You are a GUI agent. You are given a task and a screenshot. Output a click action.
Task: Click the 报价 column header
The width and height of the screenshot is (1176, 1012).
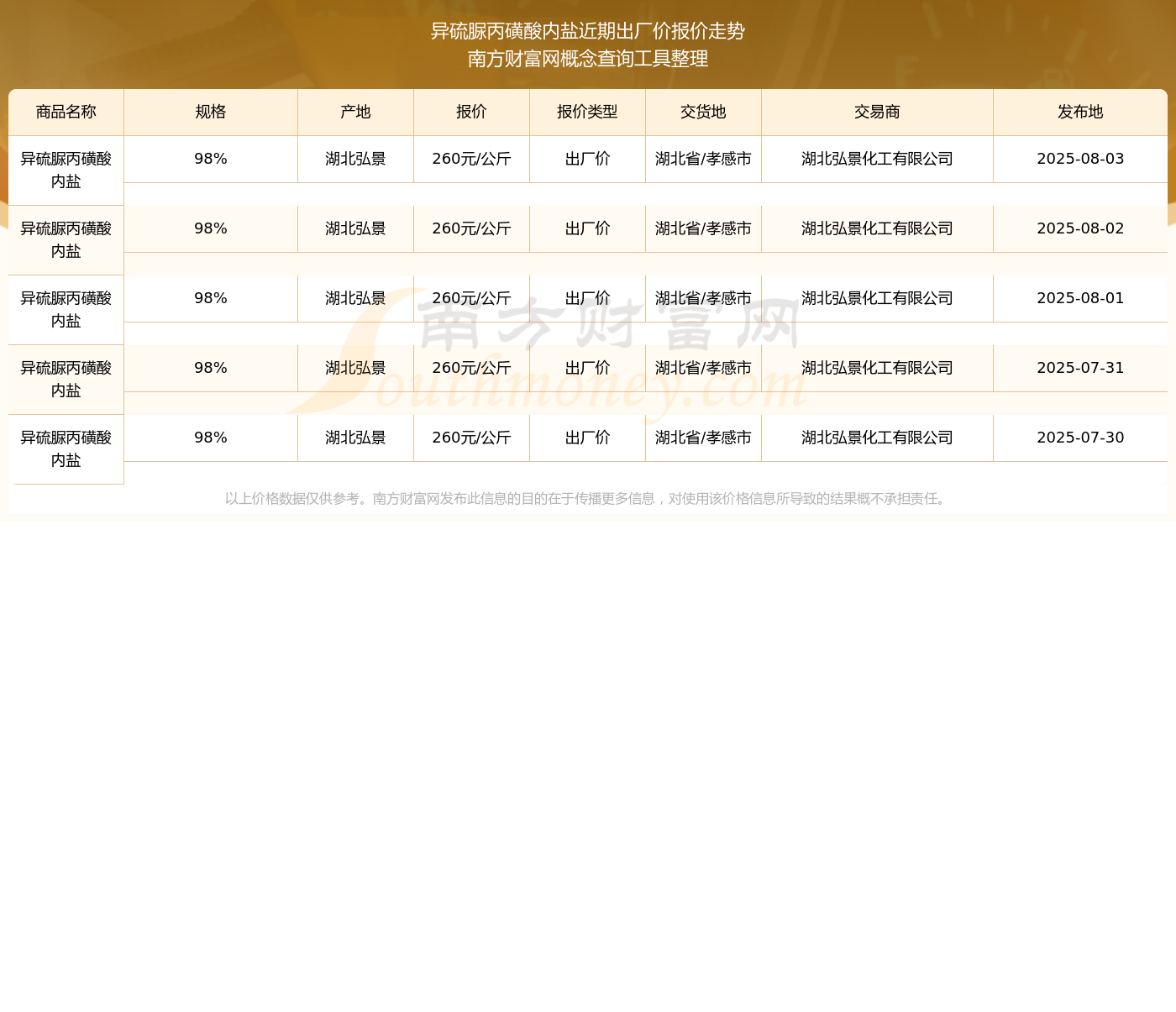(472, 113)
